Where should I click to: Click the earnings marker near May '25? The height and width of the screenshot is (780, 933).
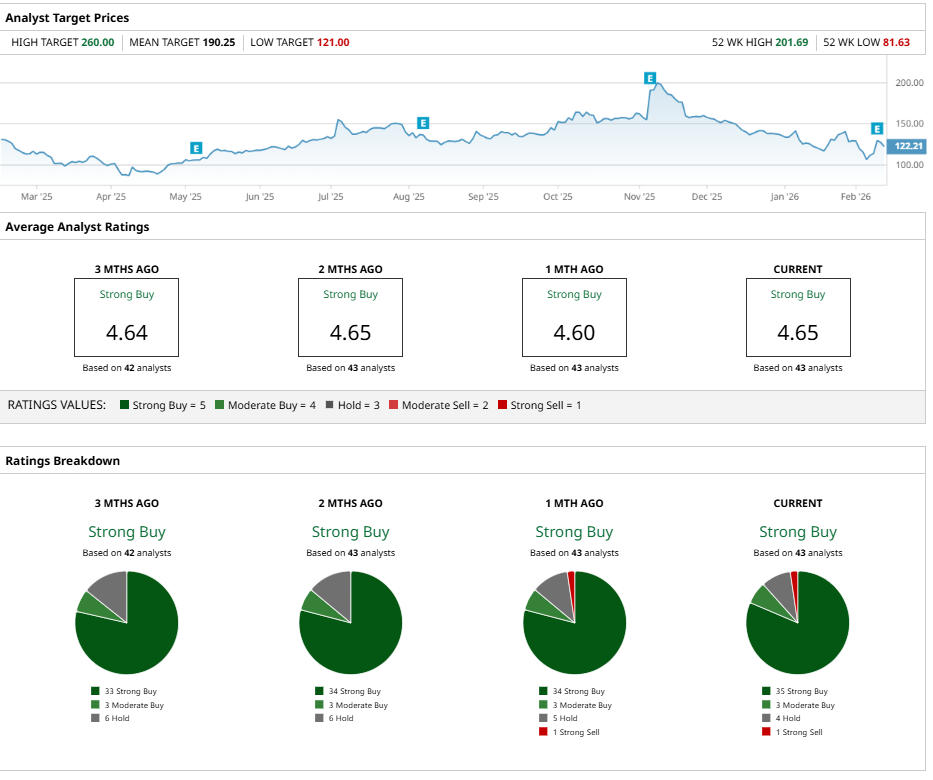pyautogui.click(x=196, y=148)
